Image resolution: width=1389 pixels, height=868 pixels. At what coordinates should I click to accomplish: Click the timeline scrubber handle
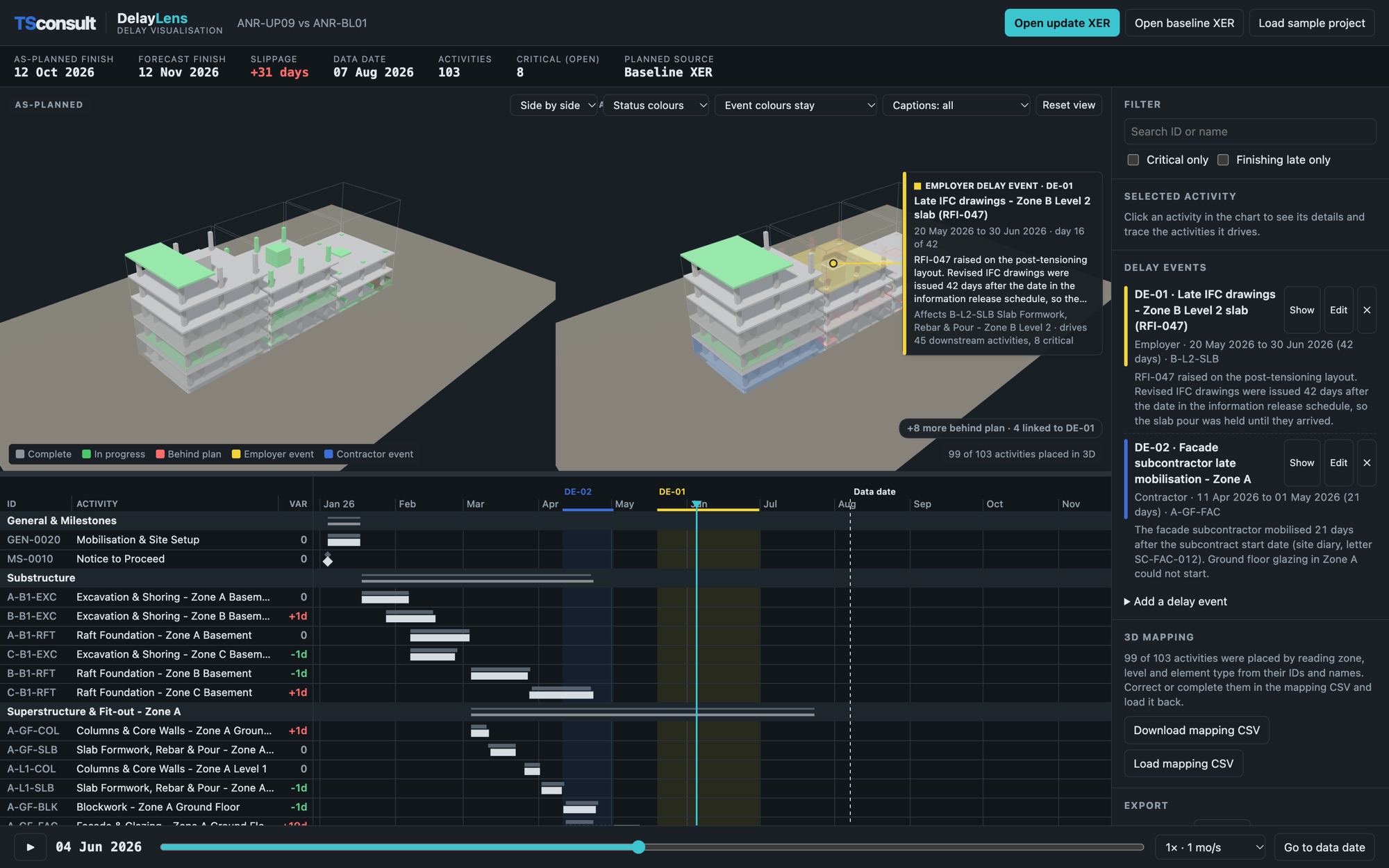(x=639, y=847)
